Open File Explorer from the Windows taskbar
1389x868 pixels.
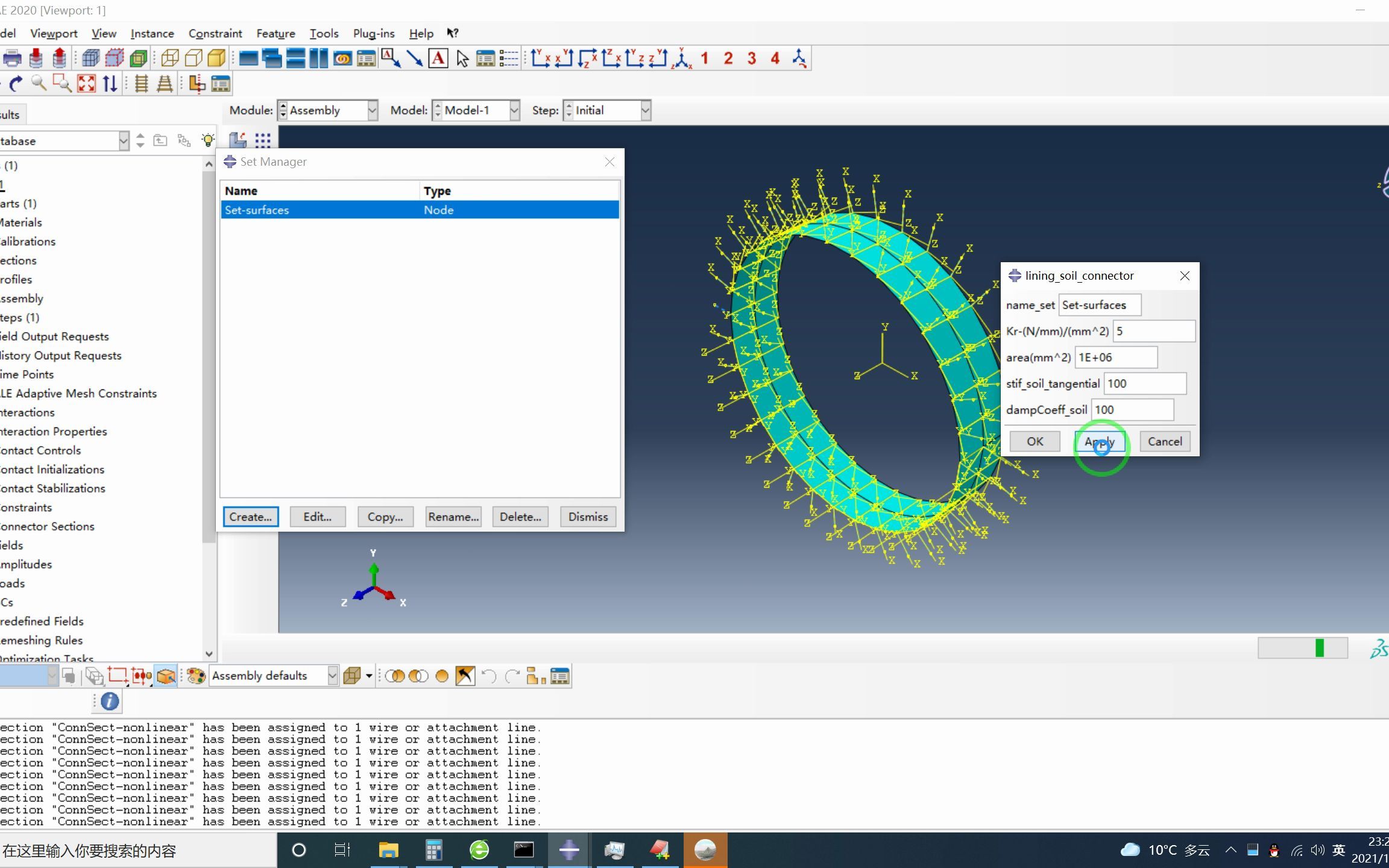[x=388, y=850]
